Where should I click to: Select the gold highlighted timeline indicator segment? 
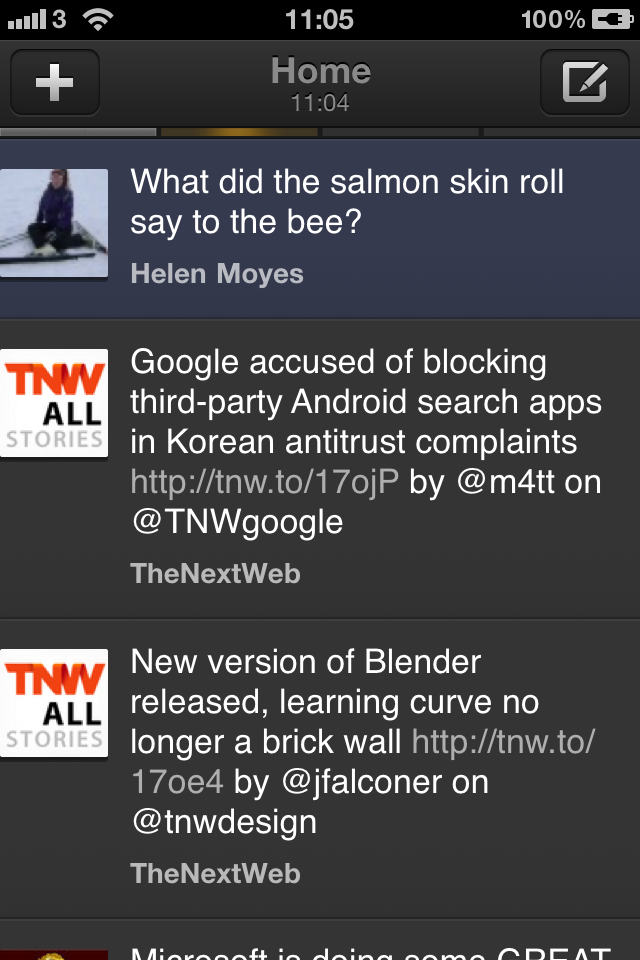240,132
